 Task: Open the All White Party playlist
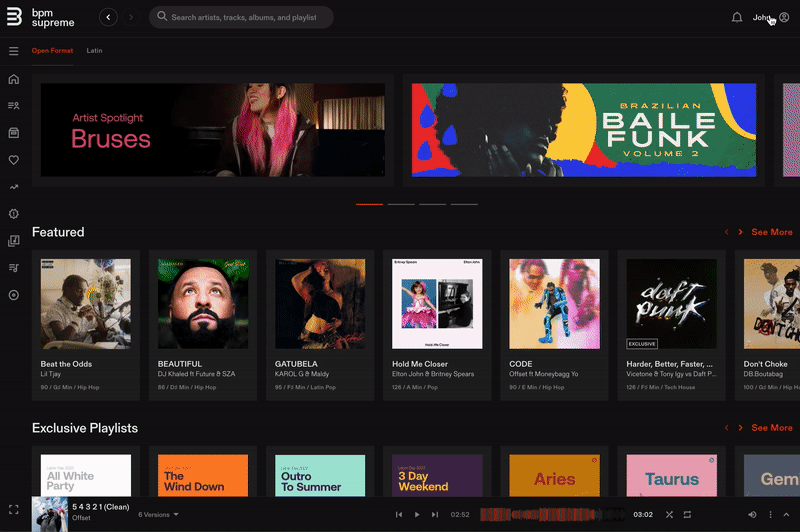coord(86,475)
